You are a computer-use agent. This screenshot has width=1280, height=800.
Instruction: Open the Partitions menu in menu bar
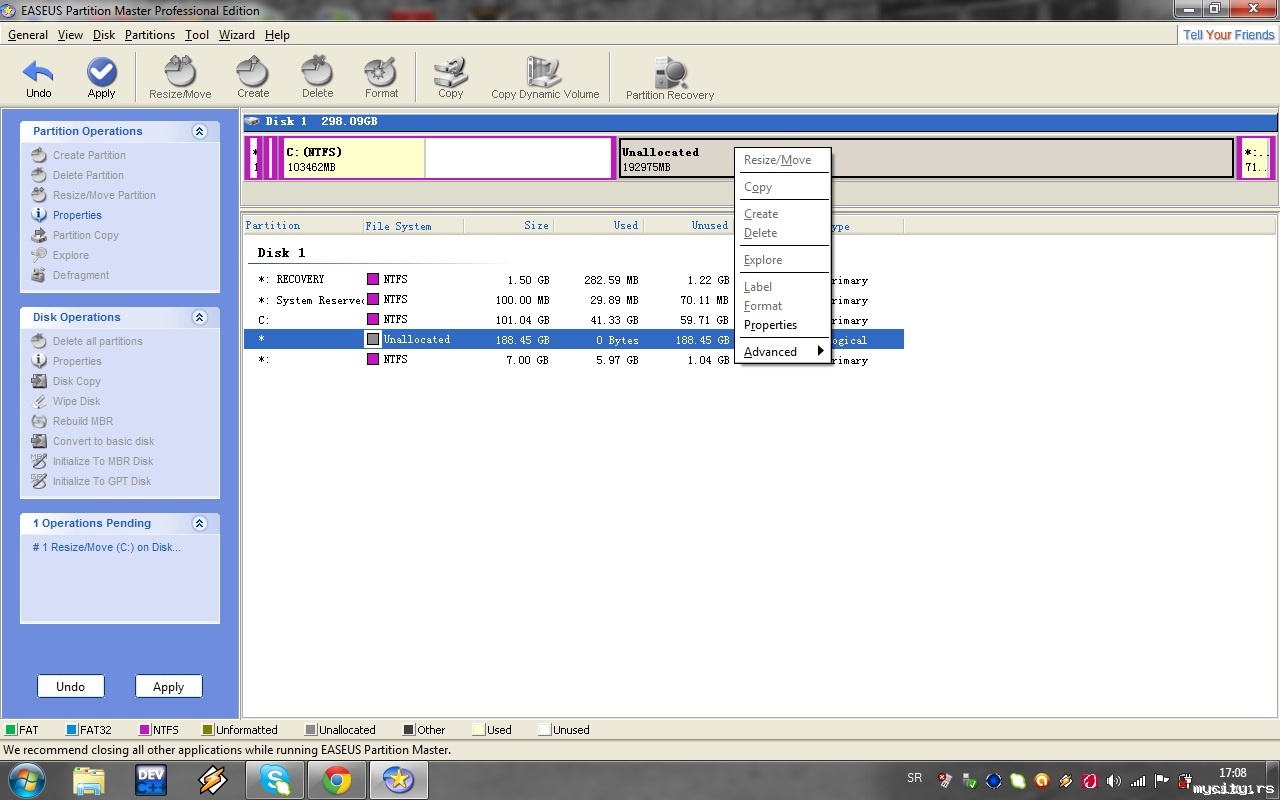pos(150,35)
